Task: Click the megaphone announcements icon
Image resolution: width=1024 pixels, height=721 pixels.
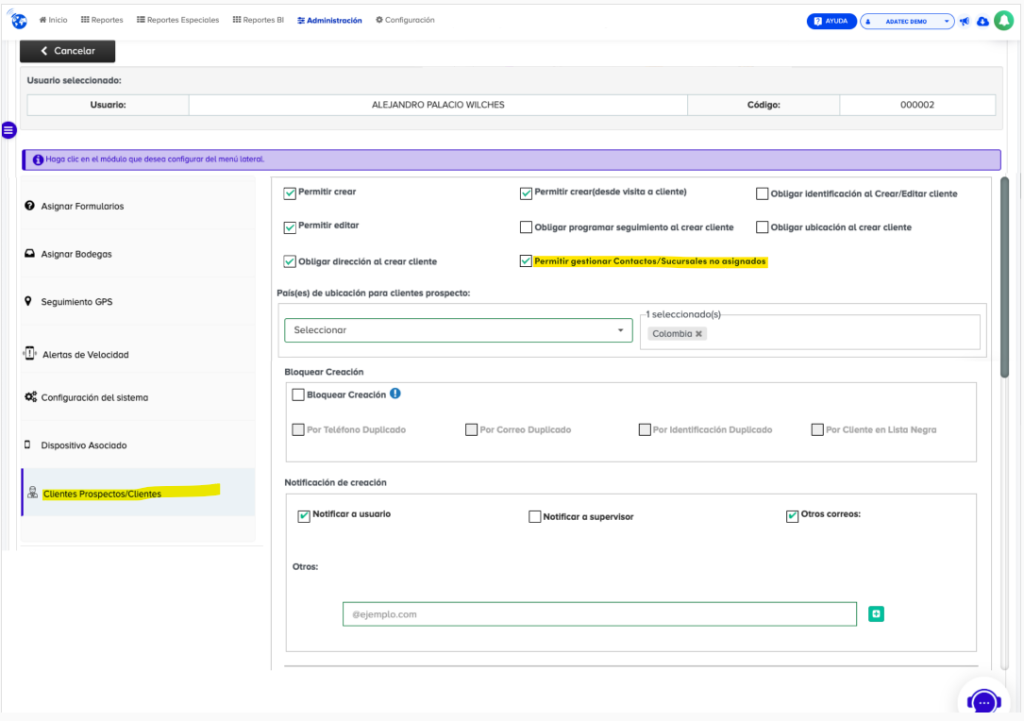Action: 965,22
